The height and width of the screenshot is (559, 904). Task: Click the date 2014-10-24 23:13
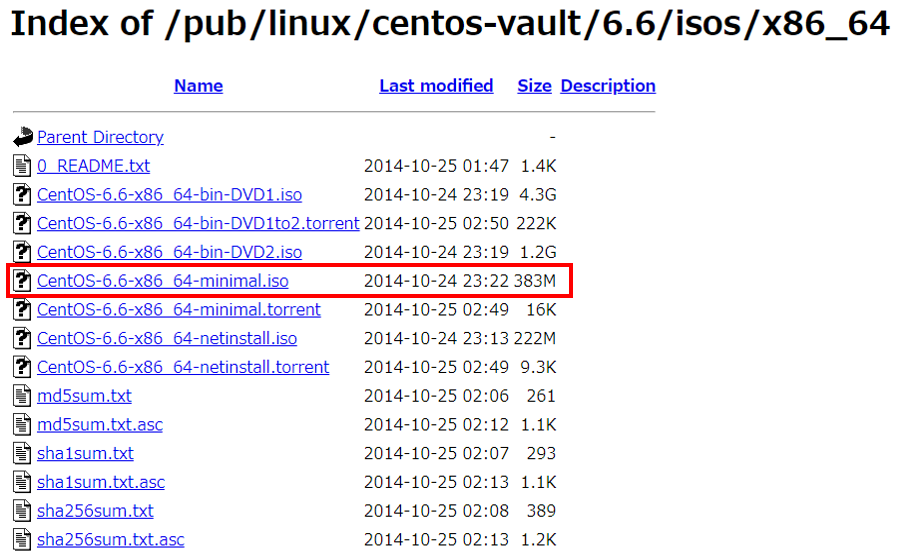point(436,339)
